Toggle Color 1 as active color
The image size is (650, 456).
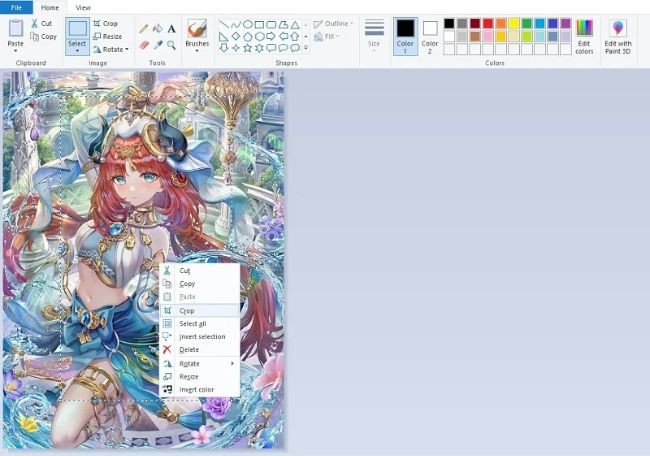(x=405, y=35)
